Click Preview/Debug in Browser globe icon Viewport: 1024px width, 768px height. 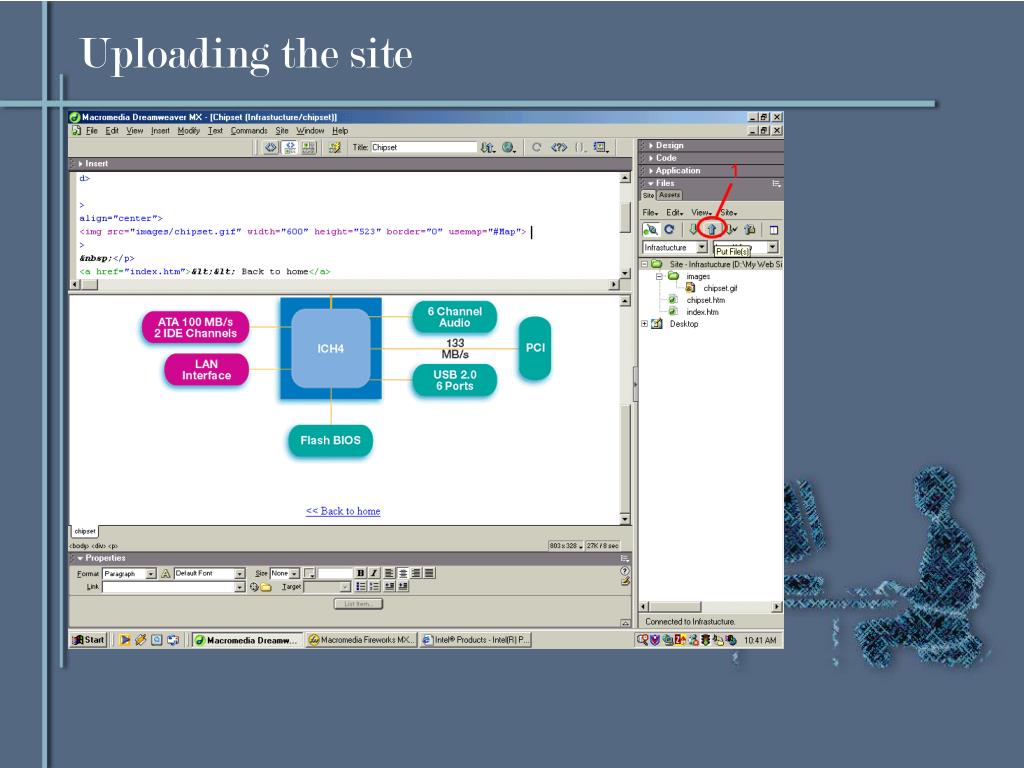[x=509, y=147]
